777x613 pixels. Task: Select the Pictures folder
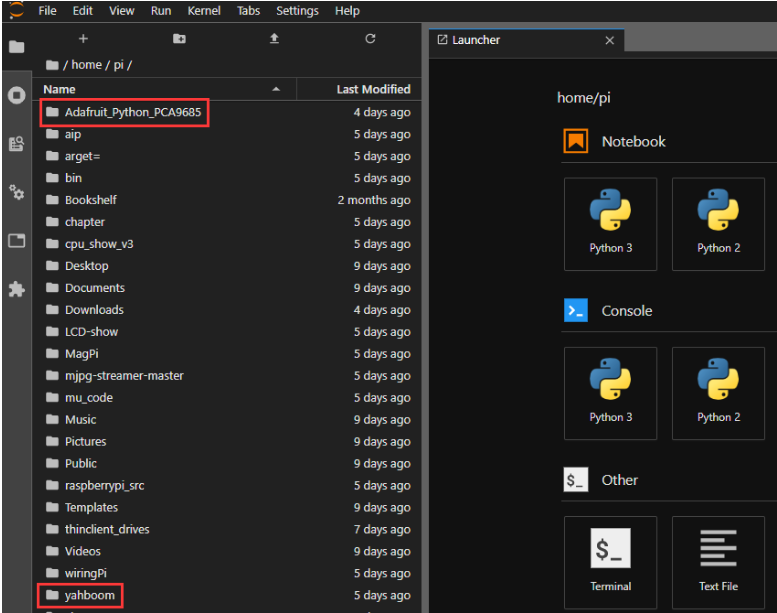pos(227,442)
